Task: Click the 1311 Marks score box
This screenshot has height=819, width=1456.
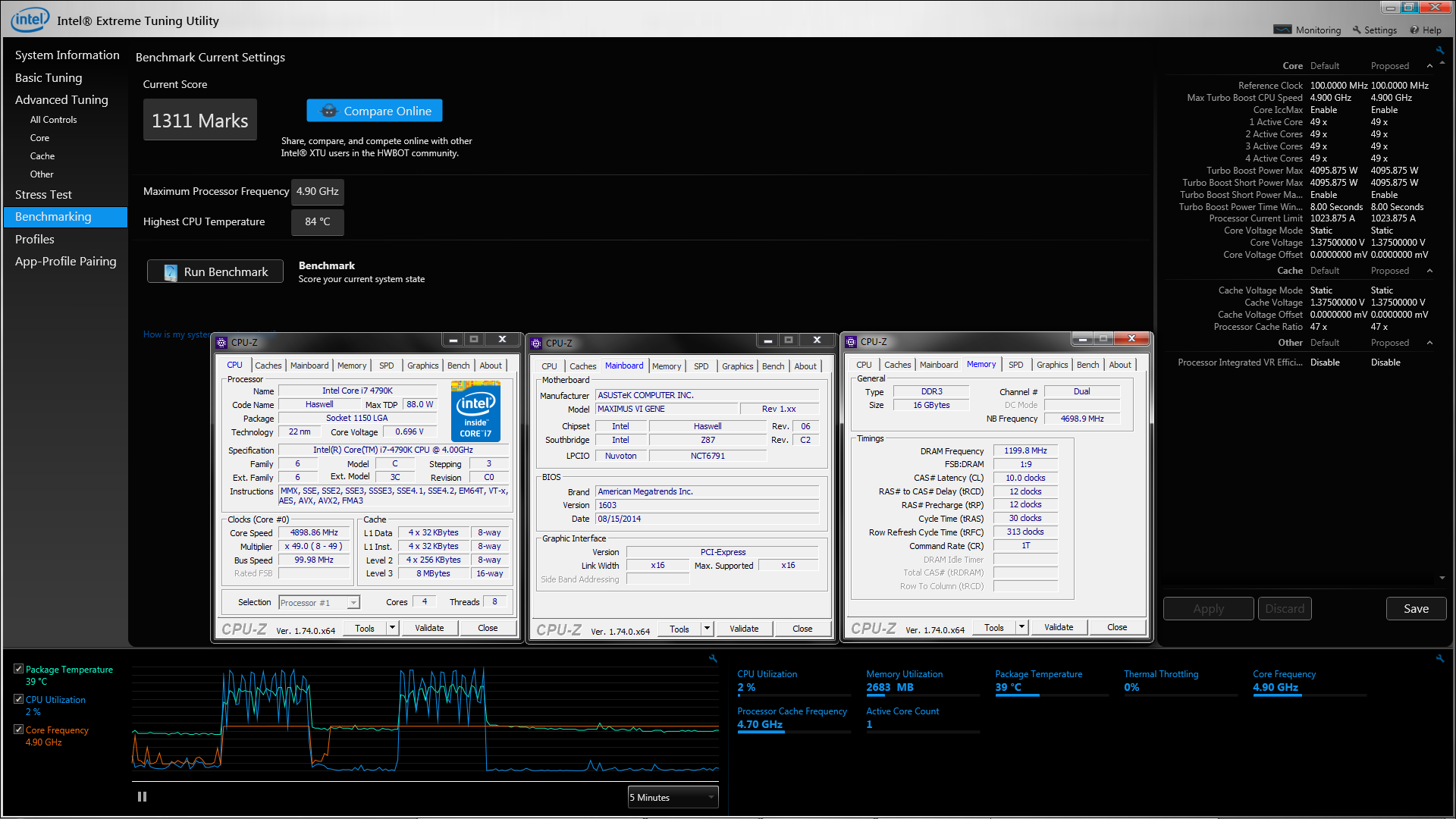Action: click(x=200, y=120)
